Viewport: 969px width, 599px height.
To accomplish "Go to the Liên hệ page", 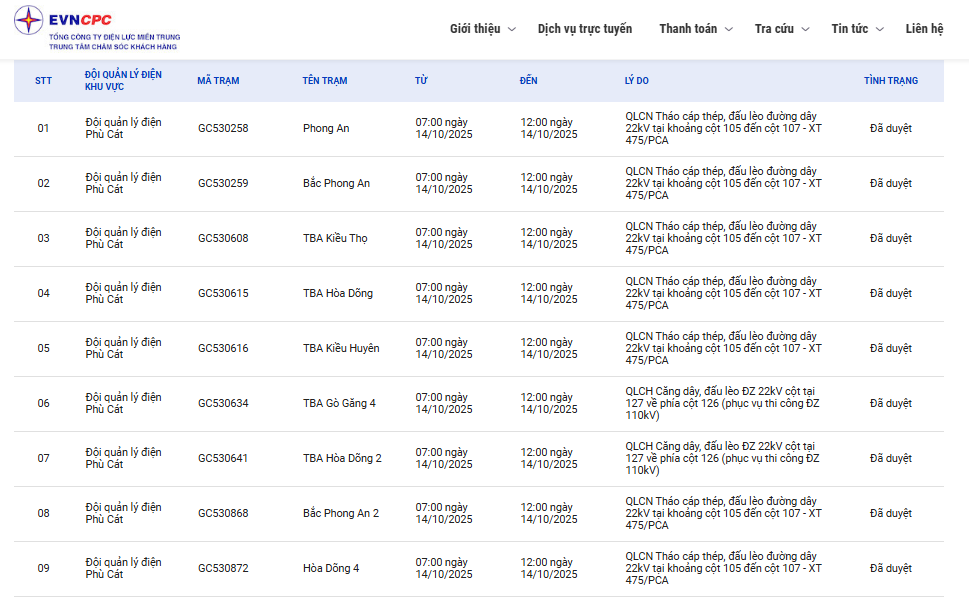I will pyautogui.click(x=924, y=29).
